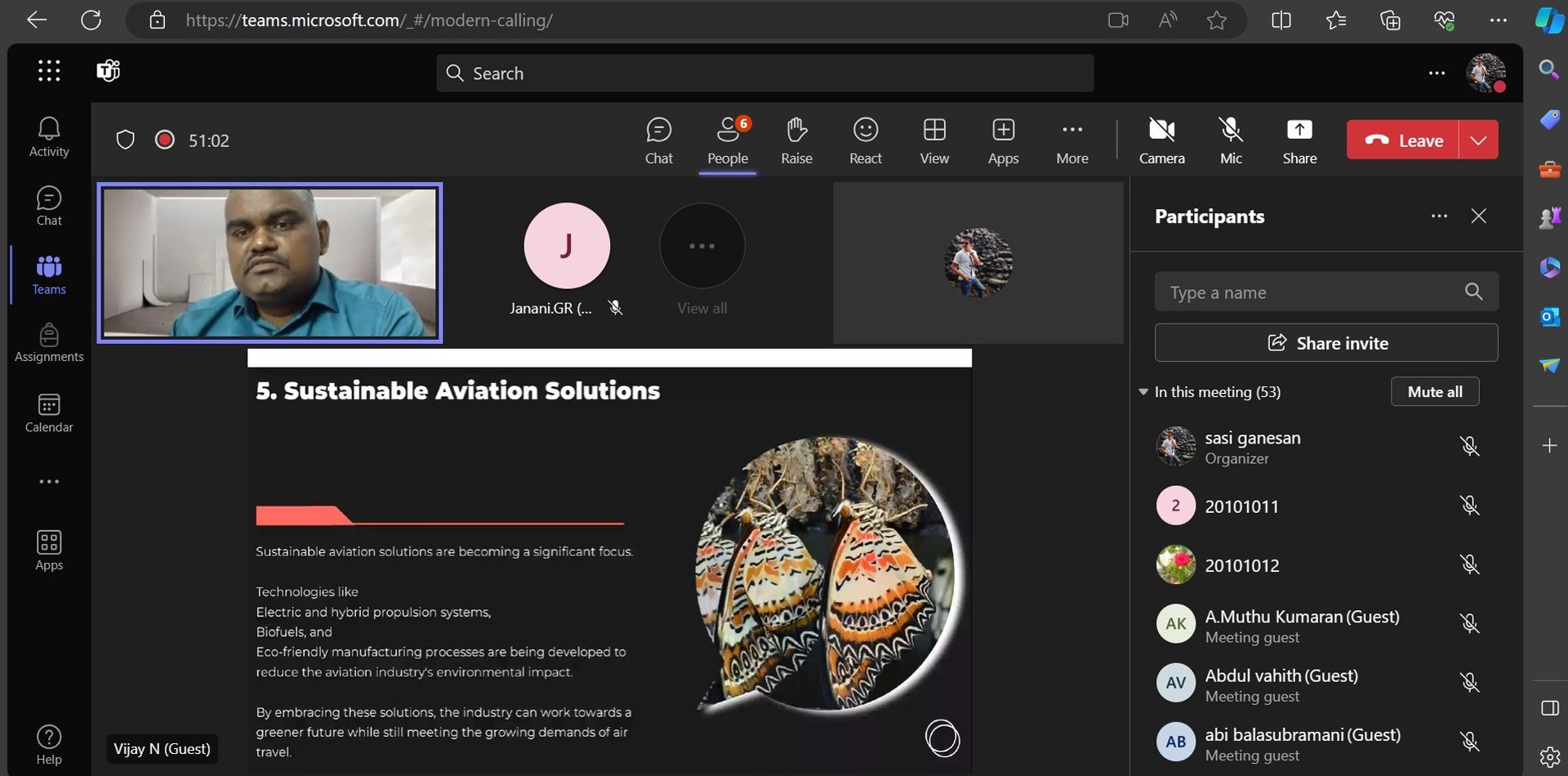
Task: Open the meeting Chat panel
Action: pyautogui.click(x=658, y=140)
